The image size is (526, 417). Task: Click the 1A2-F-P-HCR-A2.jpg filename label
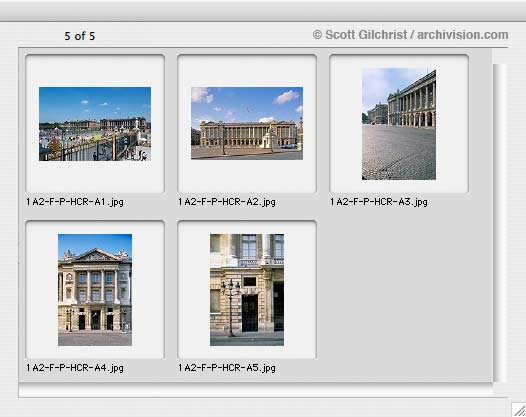227,202
